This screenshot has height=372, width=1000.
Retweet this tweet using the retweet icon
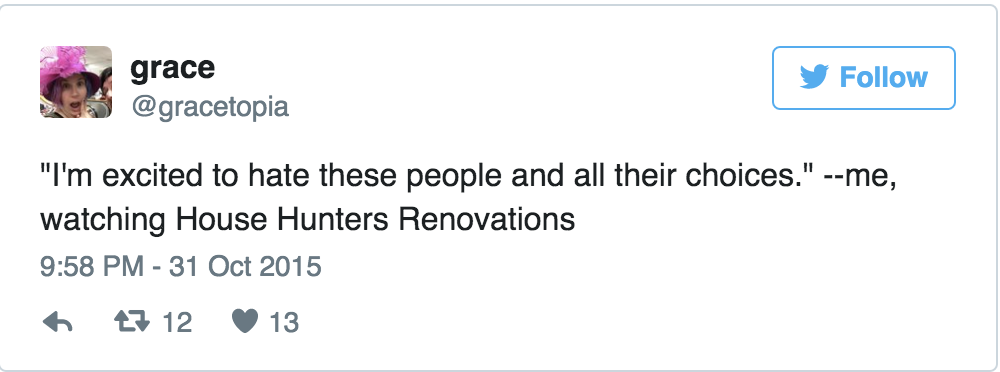pos(132,322)
